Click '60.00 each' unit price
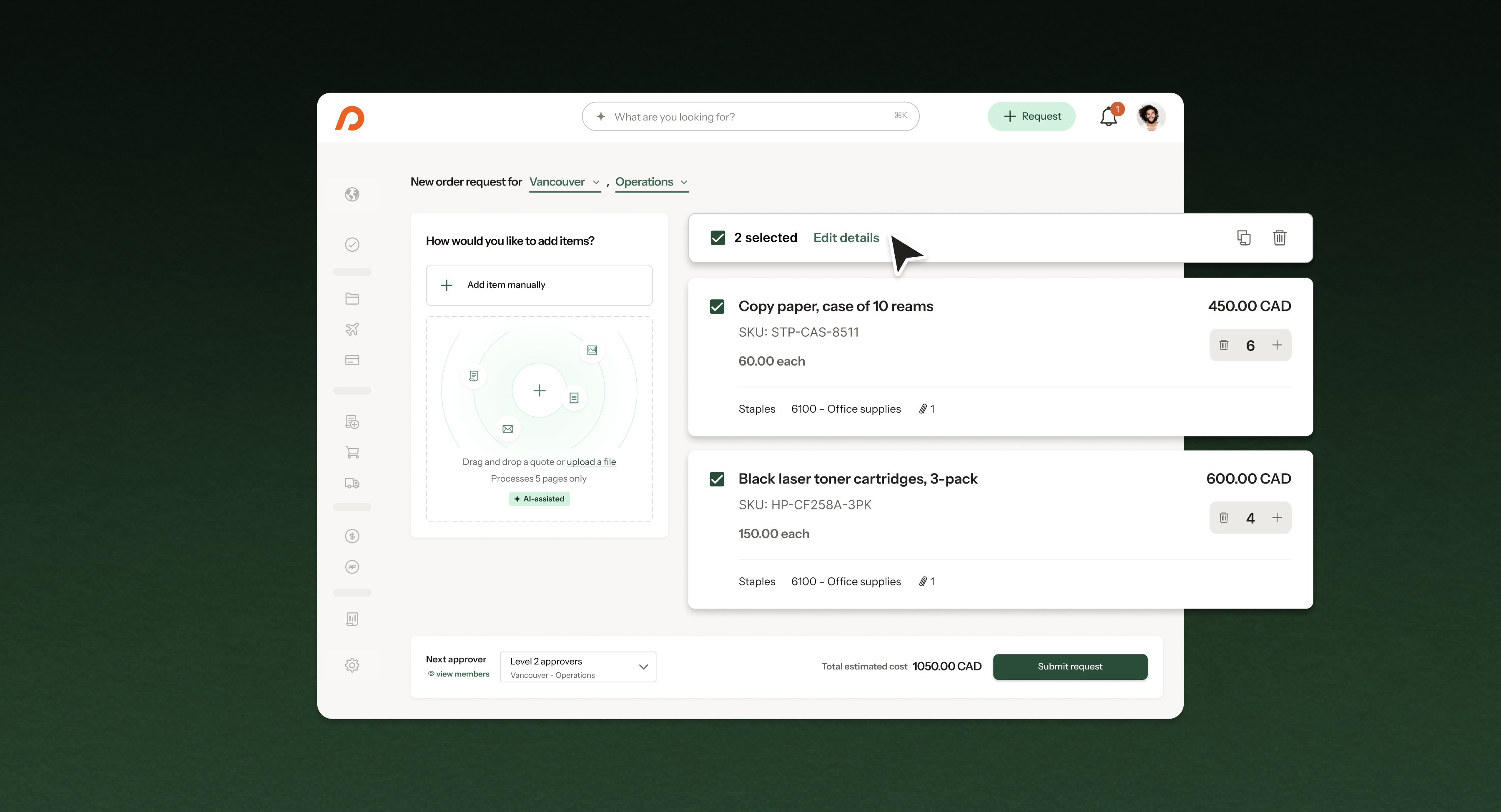 tap(771, 361)
